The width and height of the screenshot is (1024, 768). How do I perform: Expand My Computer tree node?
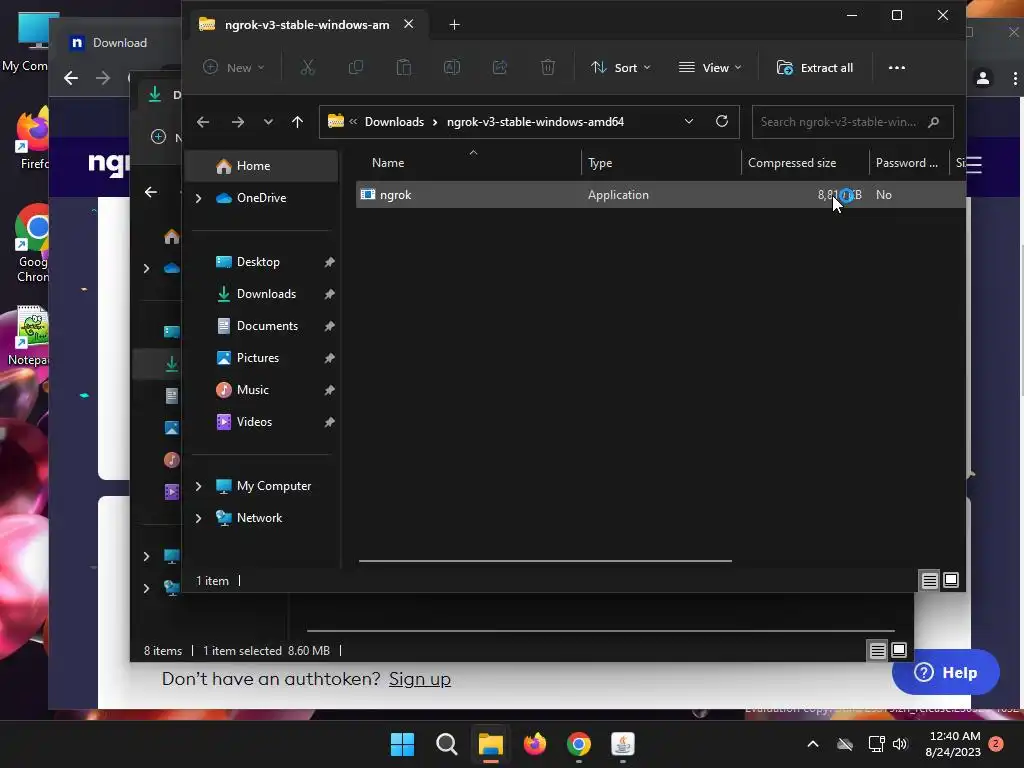pos(199,486)
